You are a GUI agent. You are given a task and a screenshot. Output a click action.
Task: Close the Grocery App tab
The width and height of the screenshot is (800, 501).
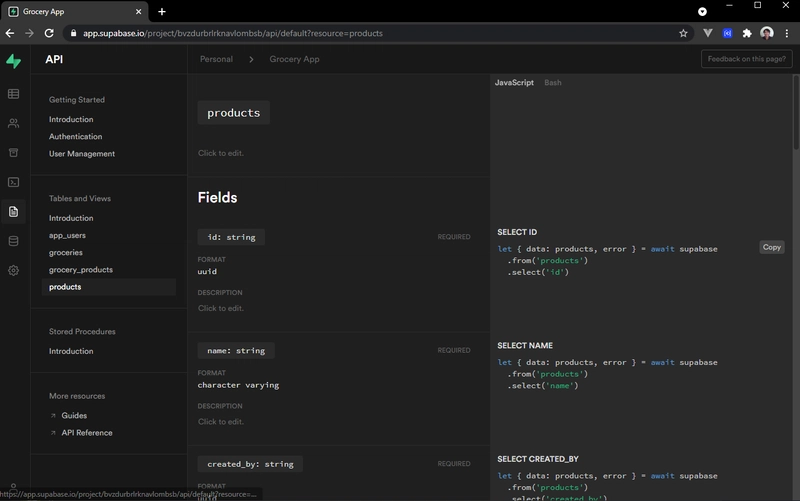pyautogui.click(x=138, y=11)
